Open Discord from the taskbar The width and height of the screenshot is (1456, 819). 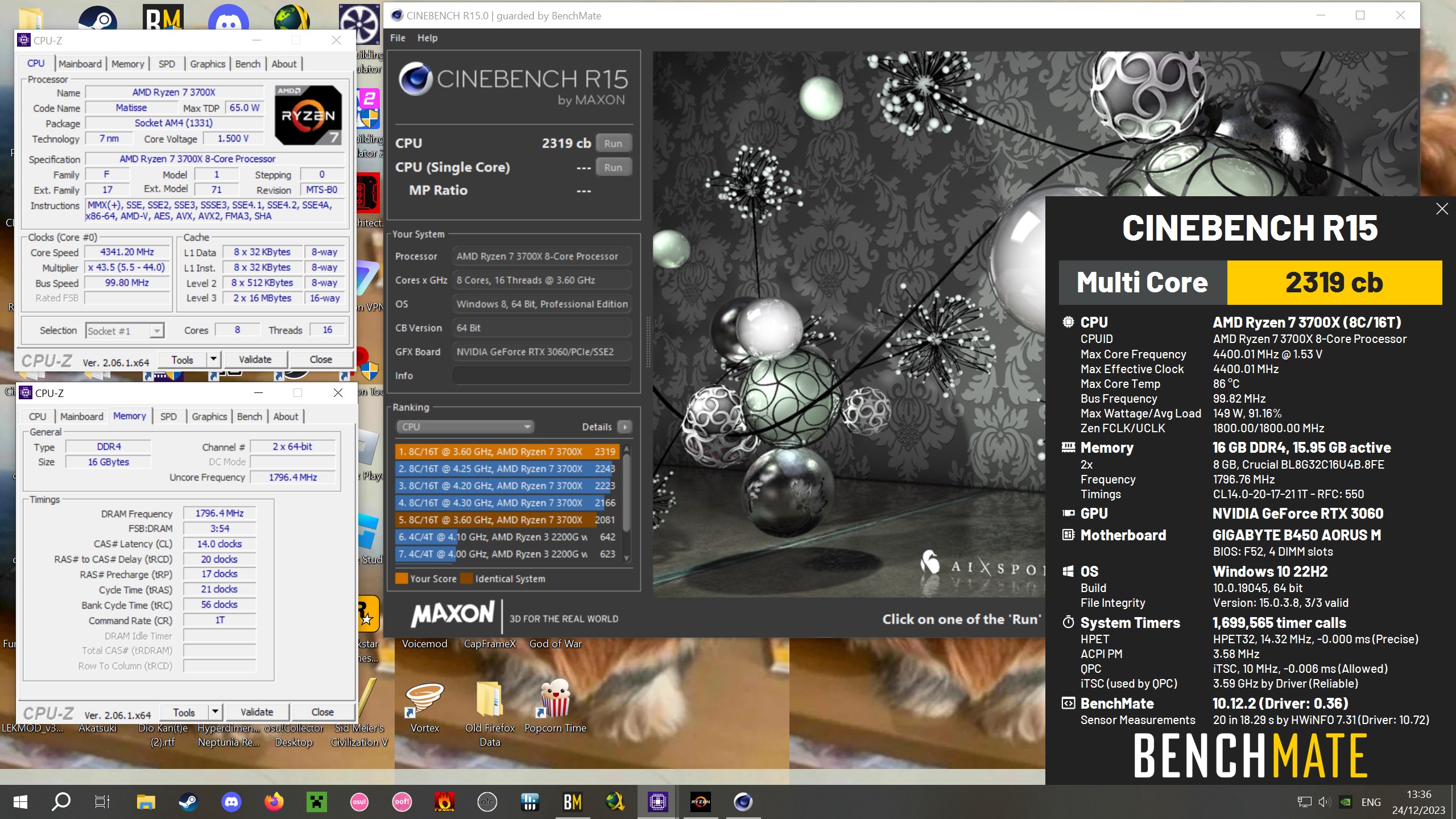click(x=231, y=802)
